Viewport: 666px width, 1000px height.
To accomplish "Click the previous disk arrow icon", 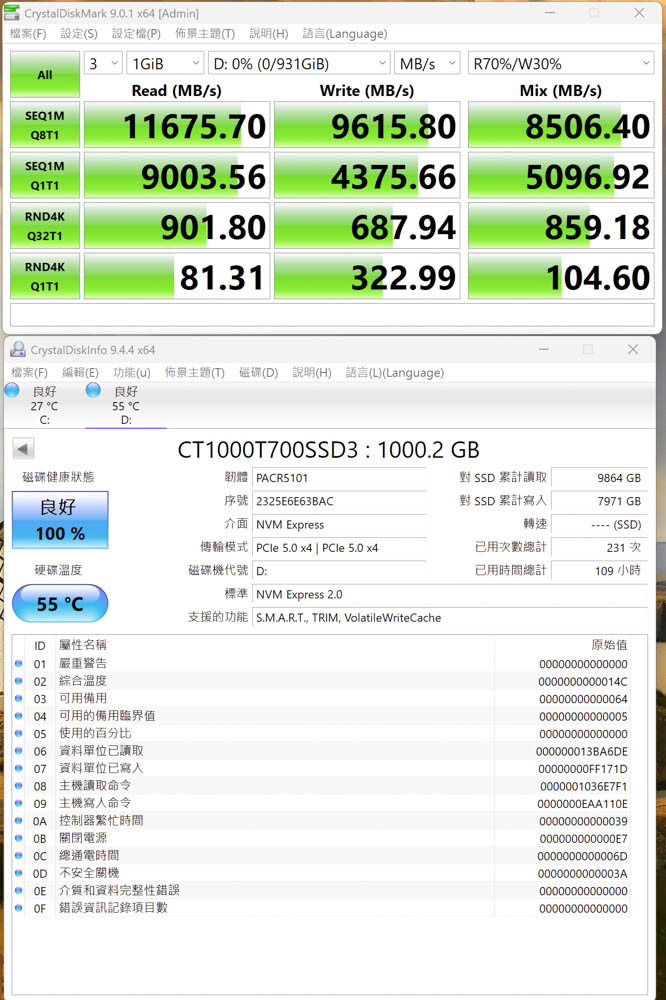I will click(23, 449).
